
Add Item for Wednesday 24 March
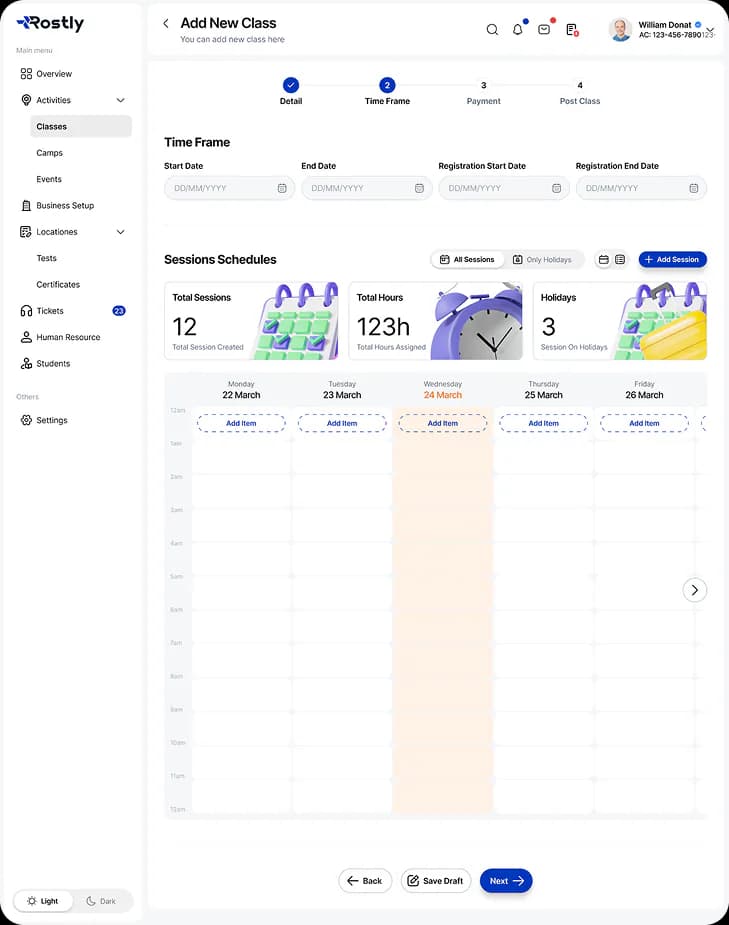(x=443, y=423)
